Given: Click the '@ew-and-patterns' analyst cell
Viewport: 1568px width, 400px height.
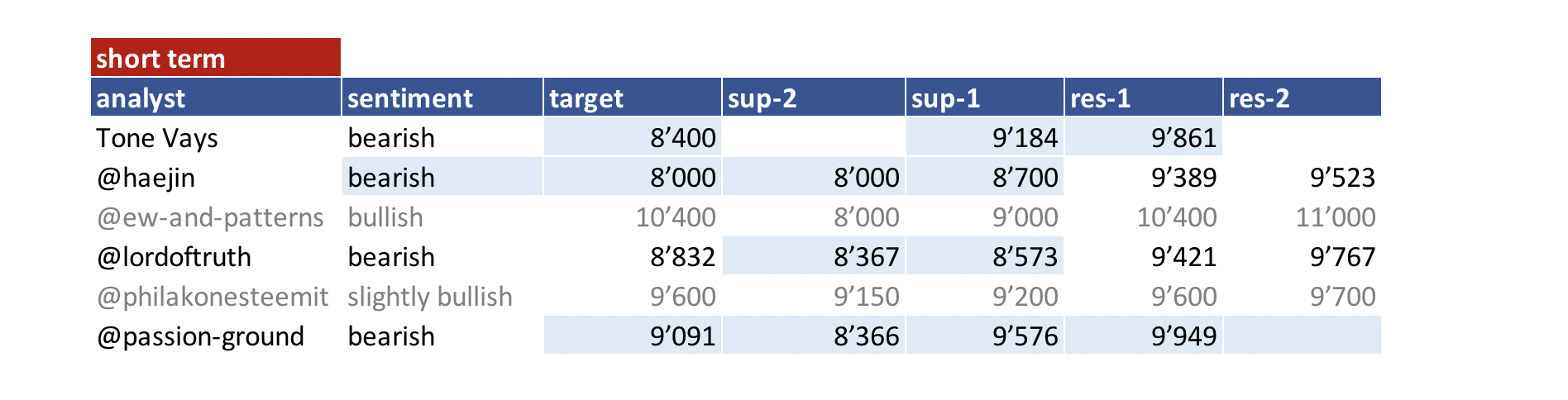Looking at the screenshot, I should [x=210, y=217].
